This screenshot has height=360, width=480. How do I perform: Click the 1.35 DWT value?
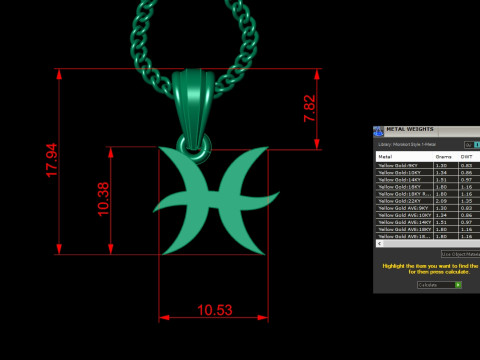click(x=467, y=201)
